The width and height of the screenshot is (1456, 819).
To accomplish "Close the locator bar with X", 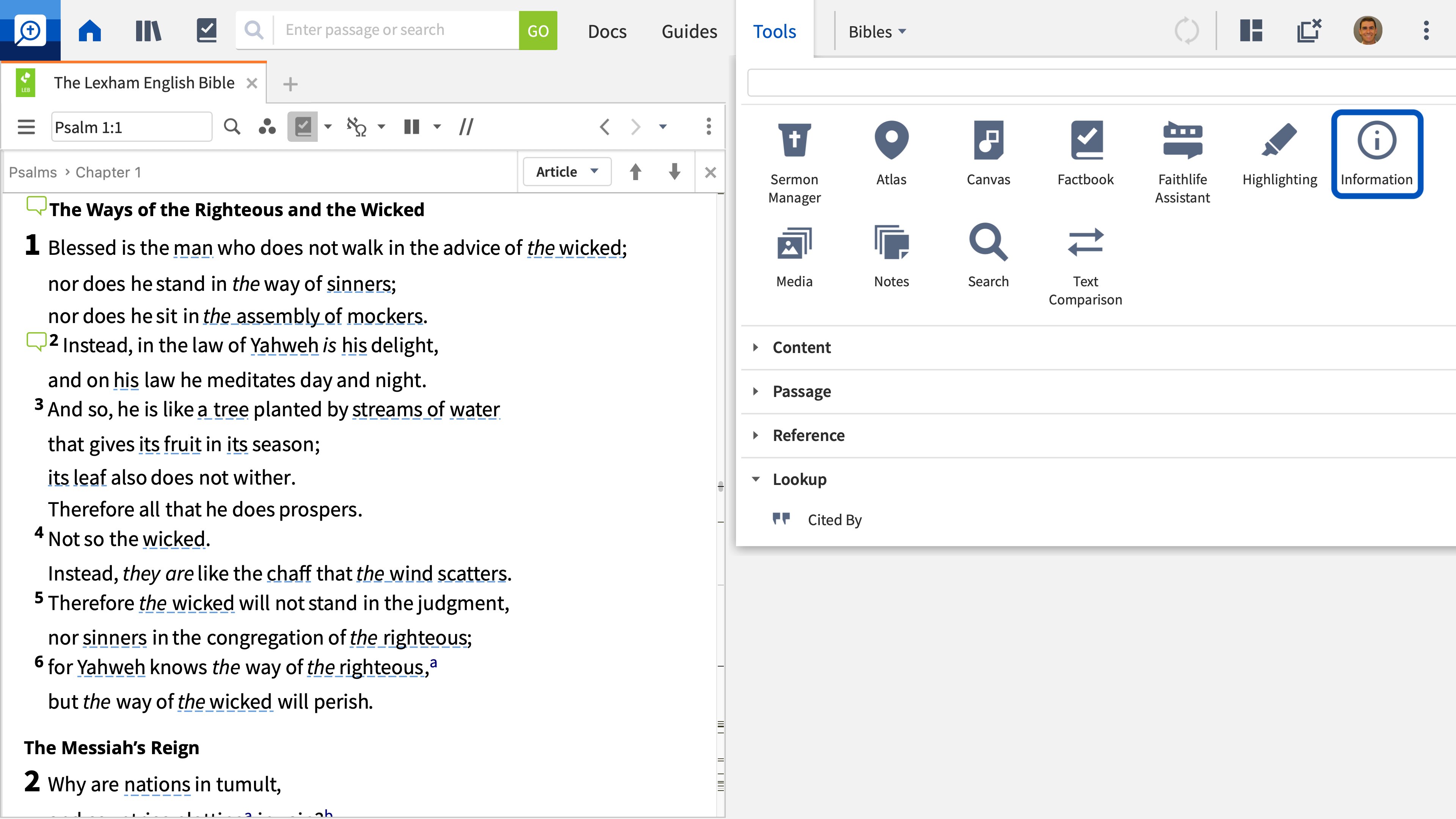I will [x=711, y=173].
